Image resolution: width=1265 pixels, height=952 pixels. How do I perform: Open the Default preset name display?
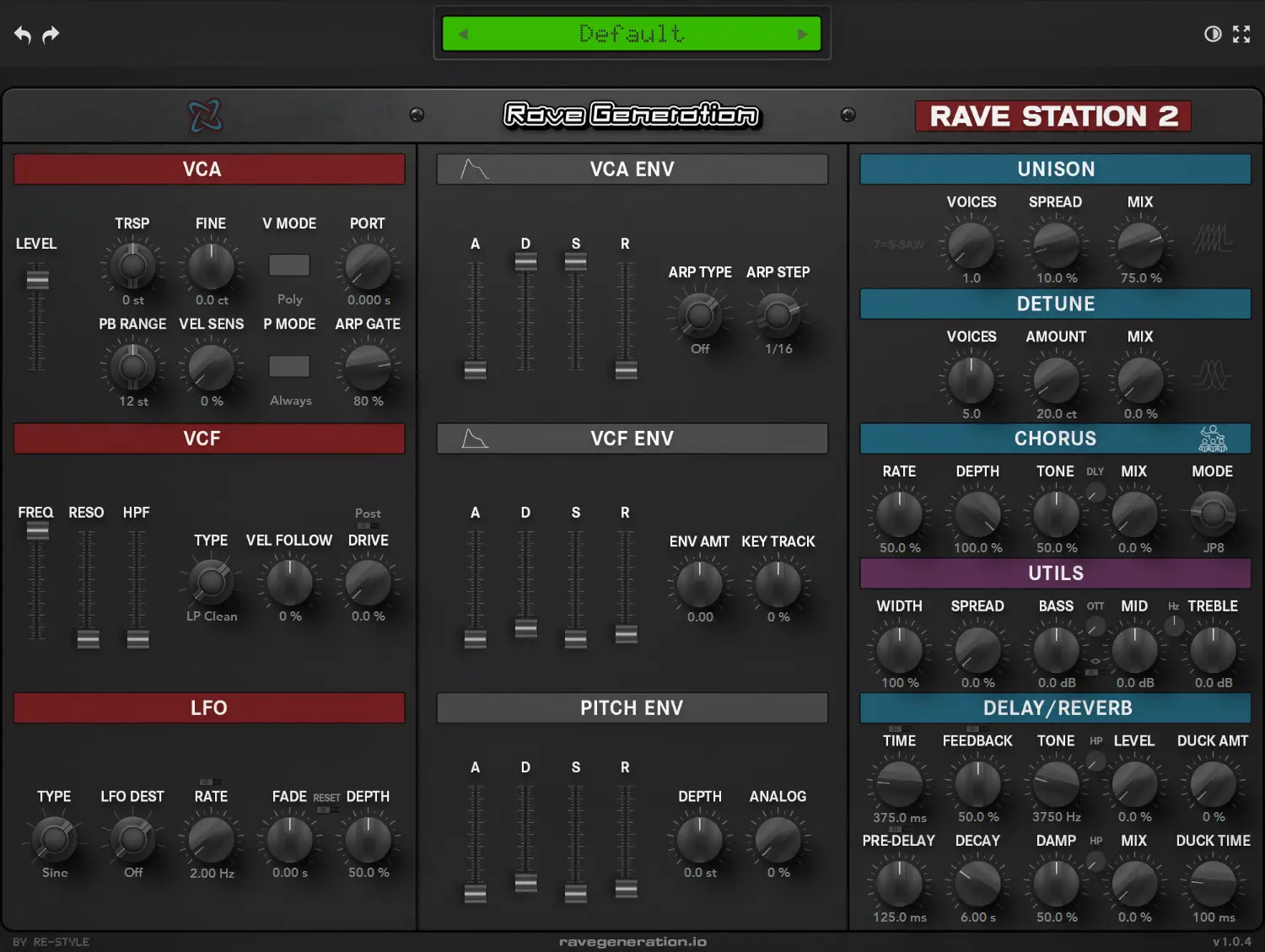[632, 34]
